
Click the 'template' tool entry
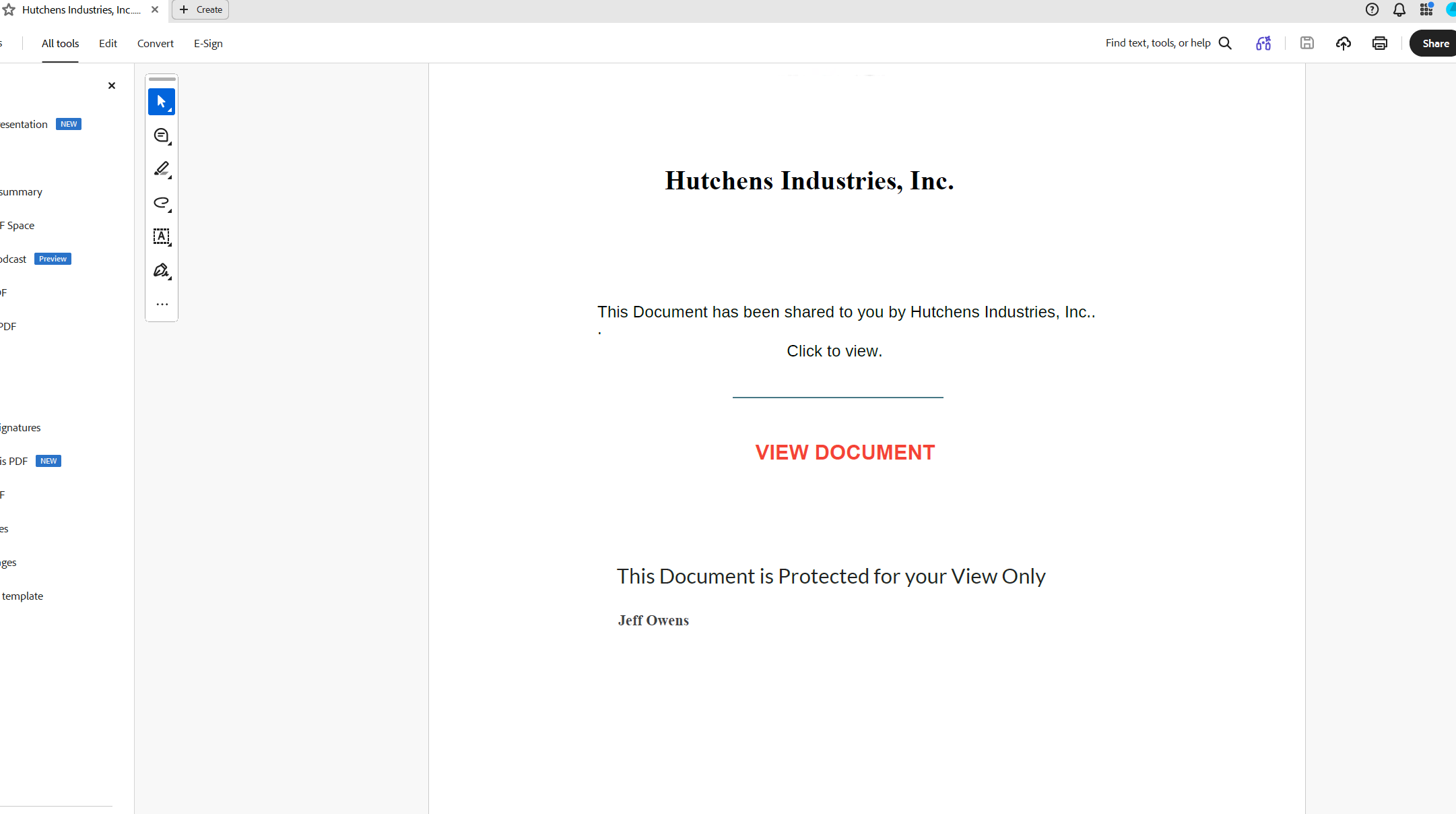click(22, 596)
